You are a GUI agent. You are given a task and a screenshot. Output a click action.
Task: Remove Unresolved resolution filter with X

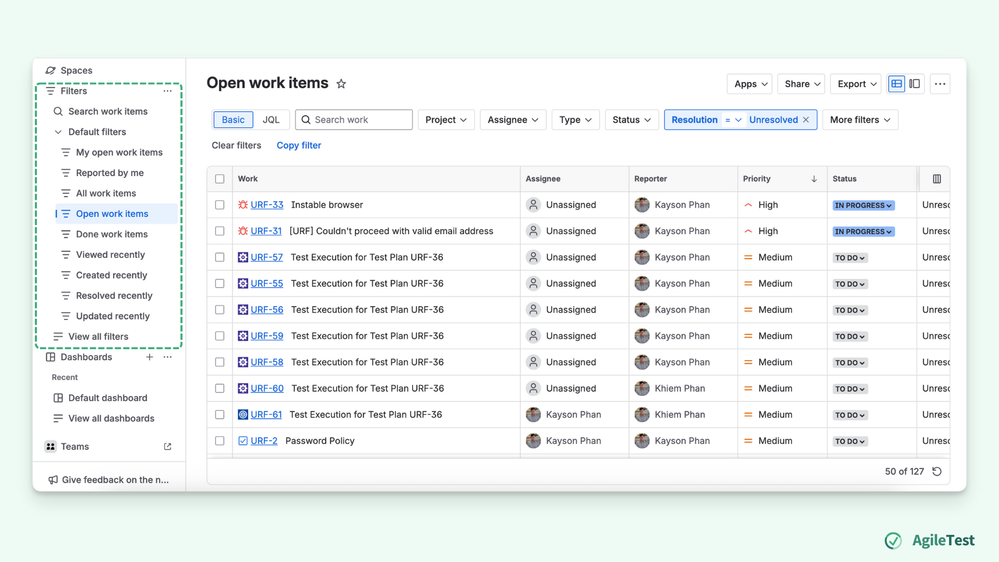[x=806, y=120]
